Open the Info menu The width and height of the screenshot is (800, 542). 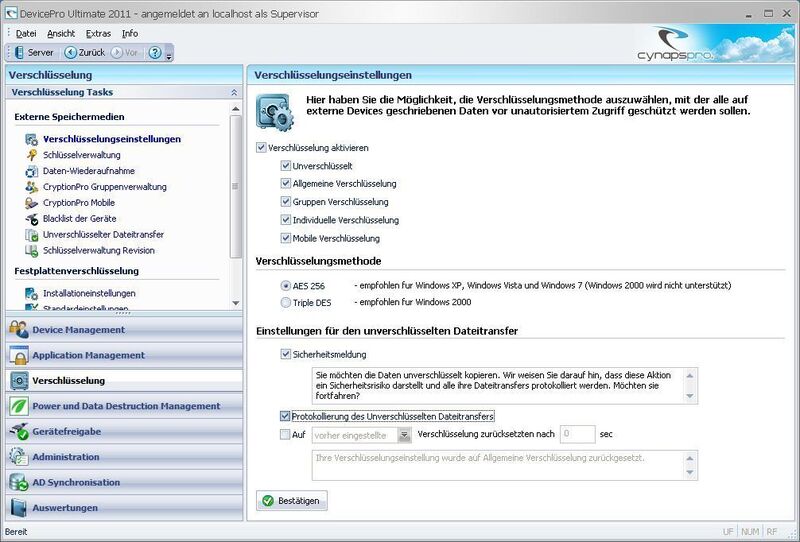pyautogui.click(x=130, y=34)
